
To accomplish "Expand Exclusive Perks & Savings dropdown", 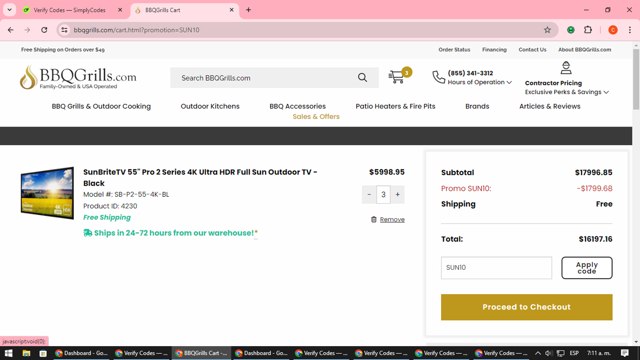I will coord(567,92).
